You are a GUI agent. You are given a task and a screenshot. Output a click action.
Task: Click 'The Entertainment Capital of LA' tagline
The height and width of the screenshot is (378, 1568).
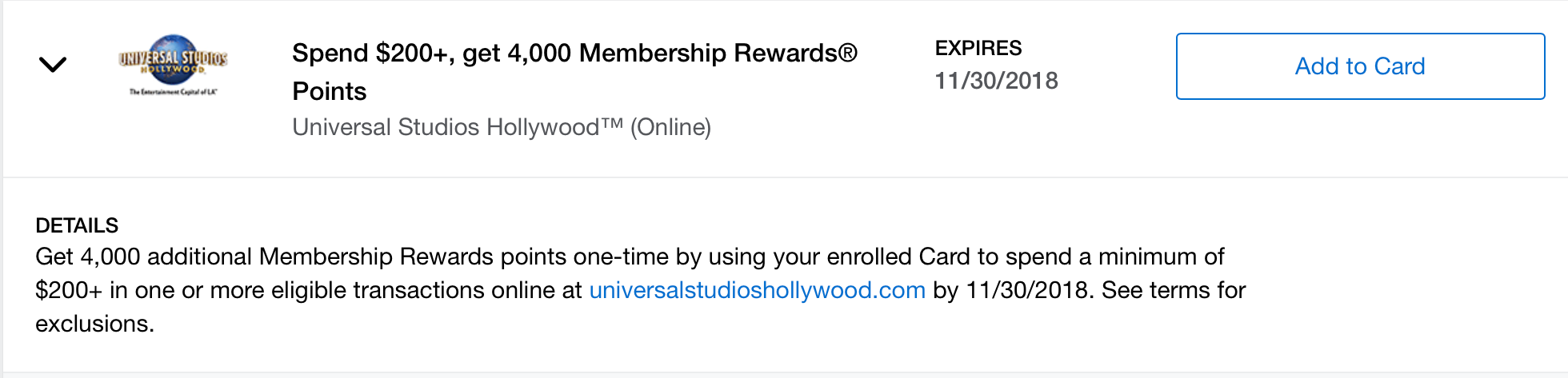point(173,93)
